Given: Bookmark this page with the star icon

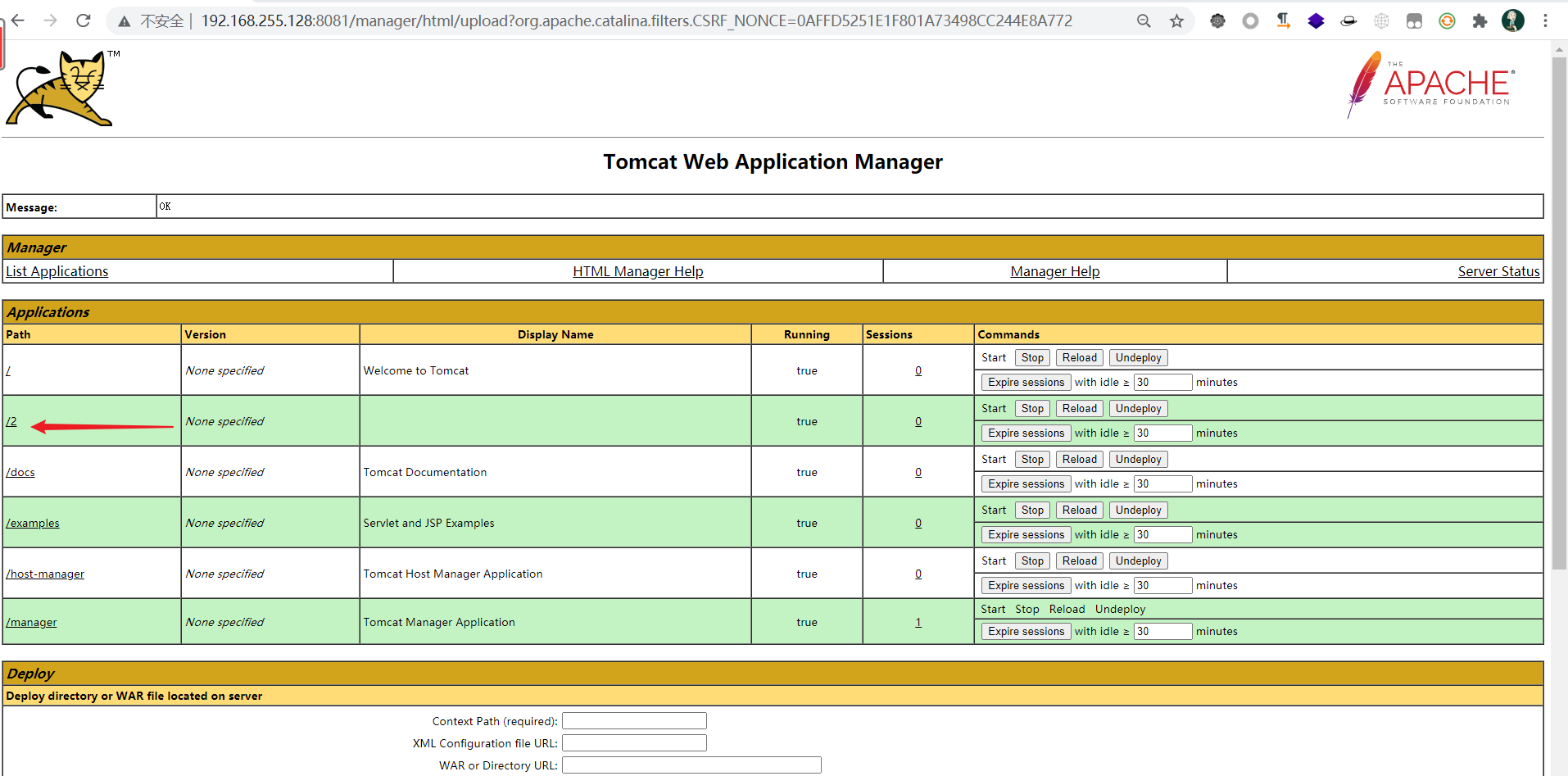Looking at the screenshot, I should coord(1176,21).
